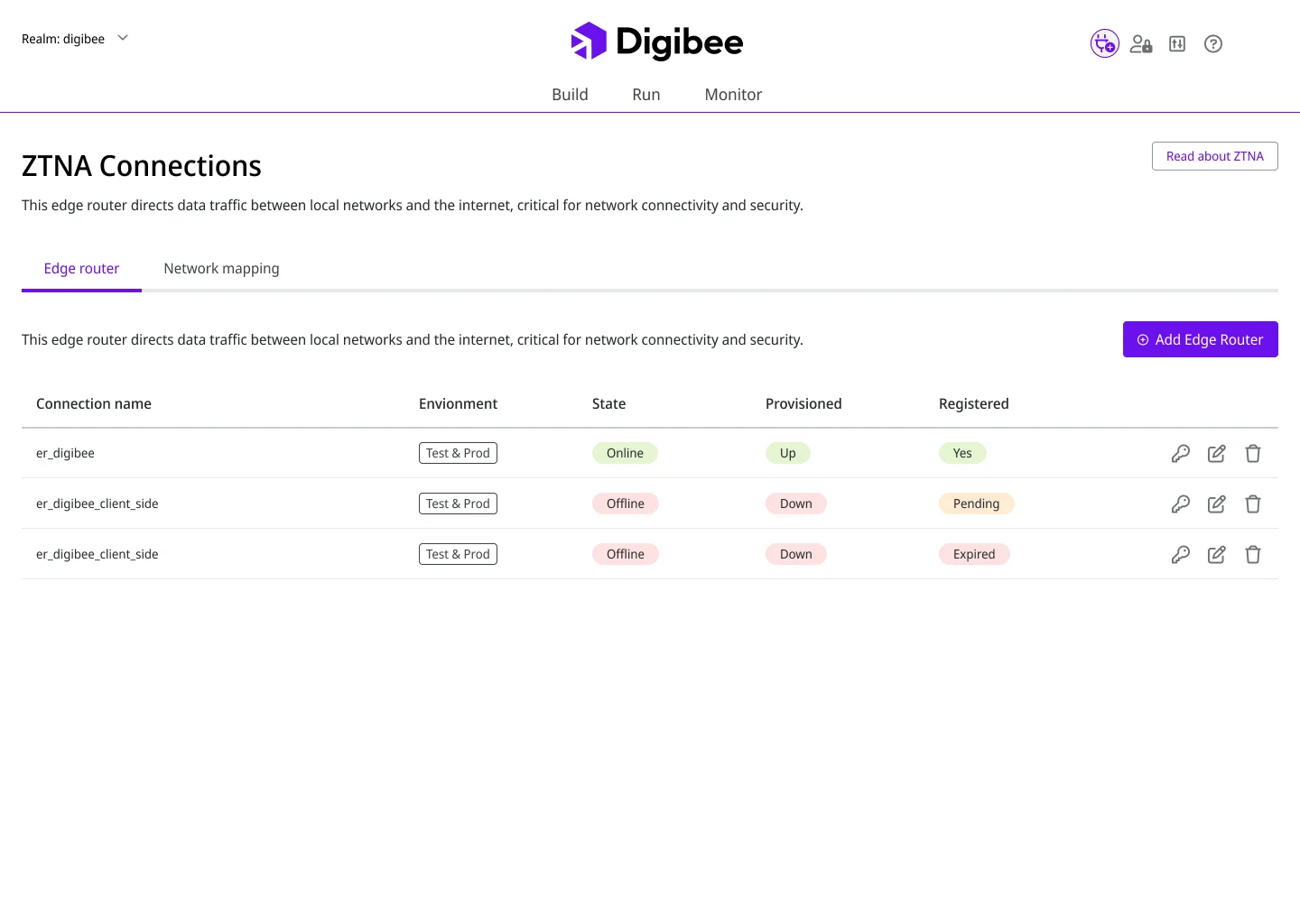Delete the connection with Pending registration
Viewport: 1300px width, 924px height.
click(1253, 504)
